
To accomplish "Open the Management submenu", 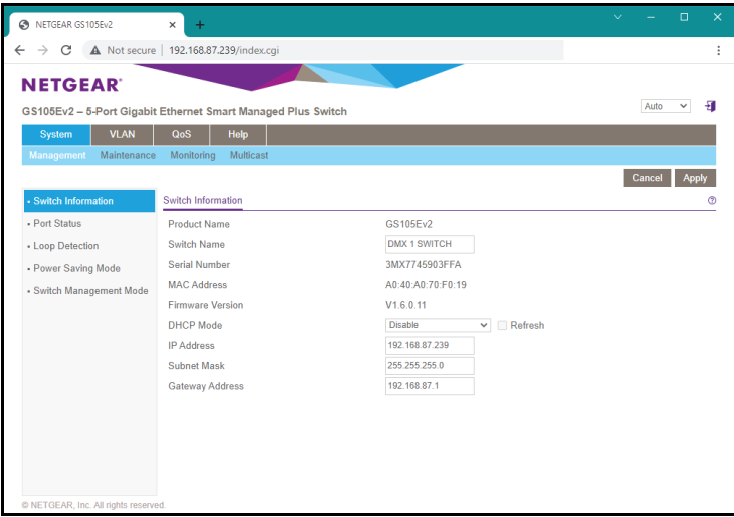I will (x=57, y=155).
